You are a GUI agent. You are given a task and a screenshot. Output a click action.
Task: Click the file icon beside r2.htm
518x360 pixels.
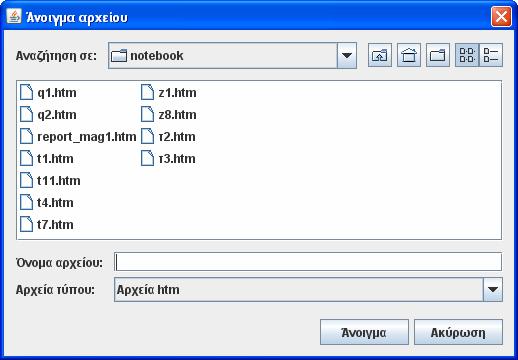click(x=147, y=136)
